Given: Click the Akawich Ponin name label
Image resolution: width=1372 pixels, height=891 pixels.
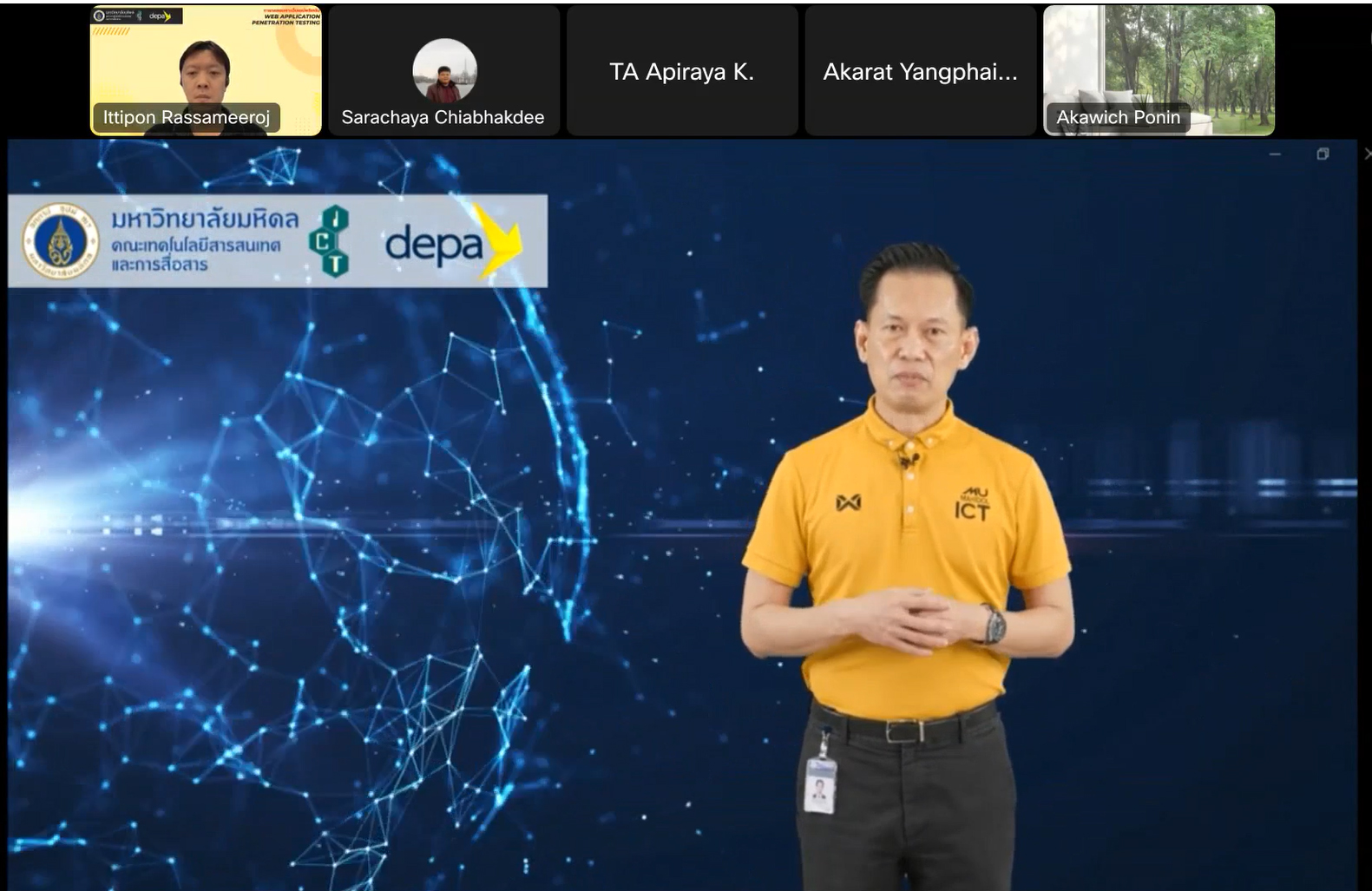Looking at the screenshot, I should pyautogui.click(x=1118, y=117).
